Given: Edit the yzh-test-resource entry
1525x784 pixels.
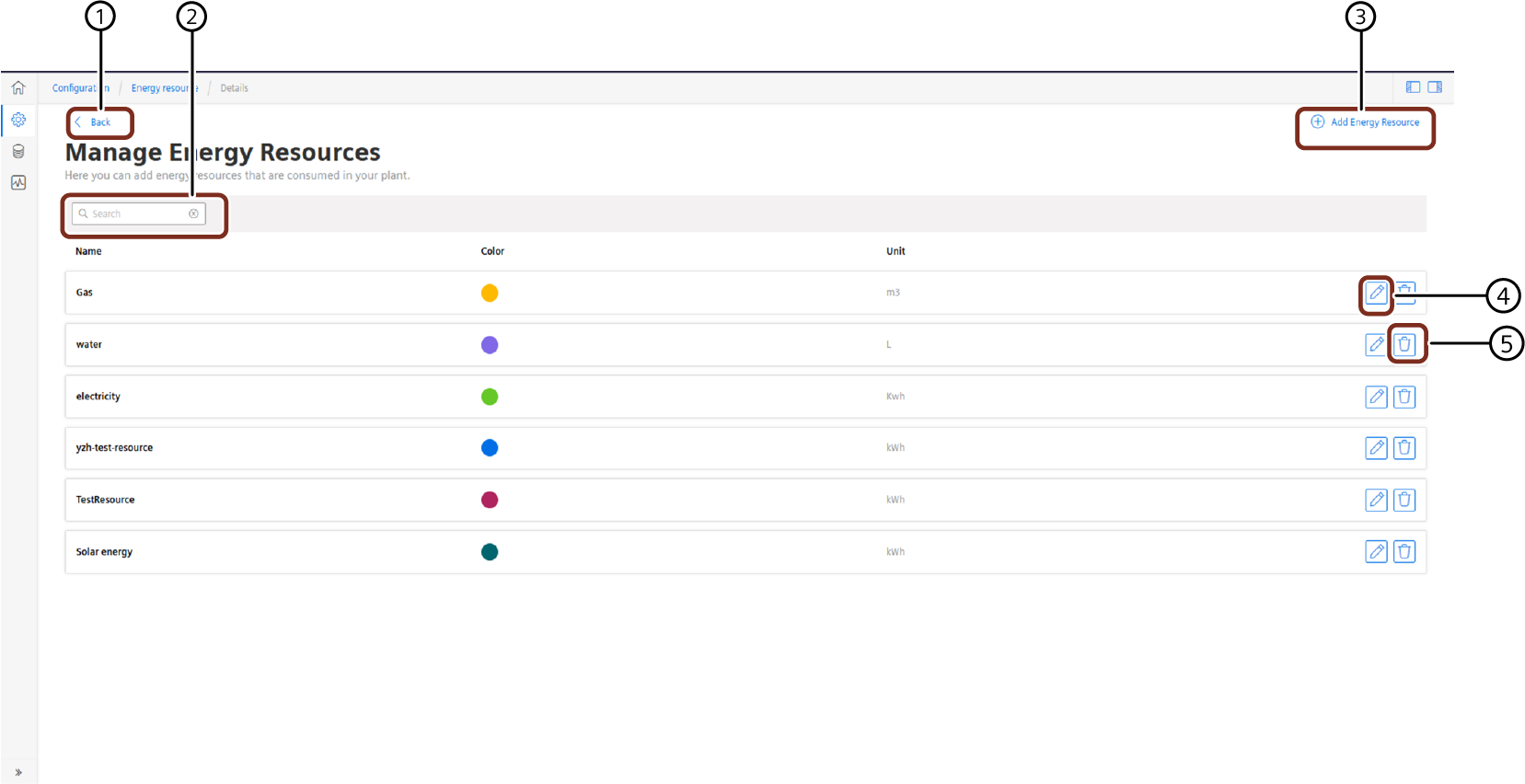Looking at the screenshot, I should [x=1376, y=448].
